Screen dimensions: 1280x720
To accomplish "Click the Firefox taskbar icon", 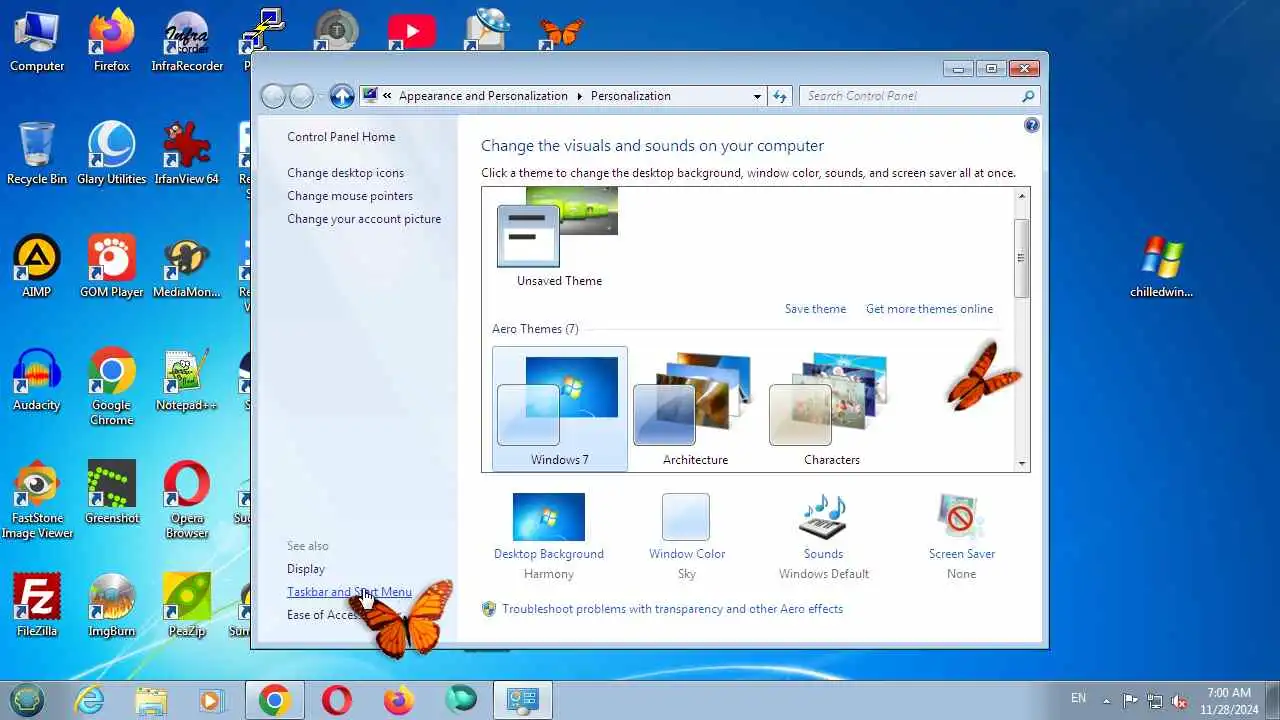I will point(399,700).
